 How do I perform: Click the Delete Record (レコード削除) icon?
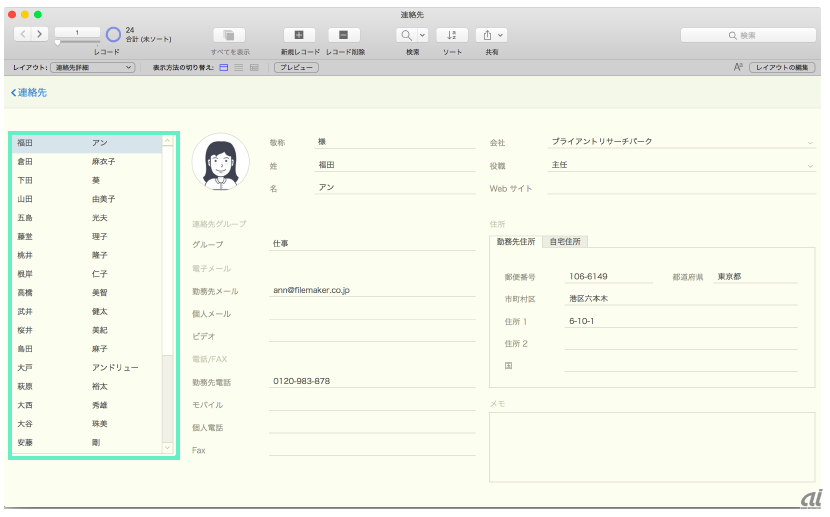pyautogui.click(x=344, y=35)
